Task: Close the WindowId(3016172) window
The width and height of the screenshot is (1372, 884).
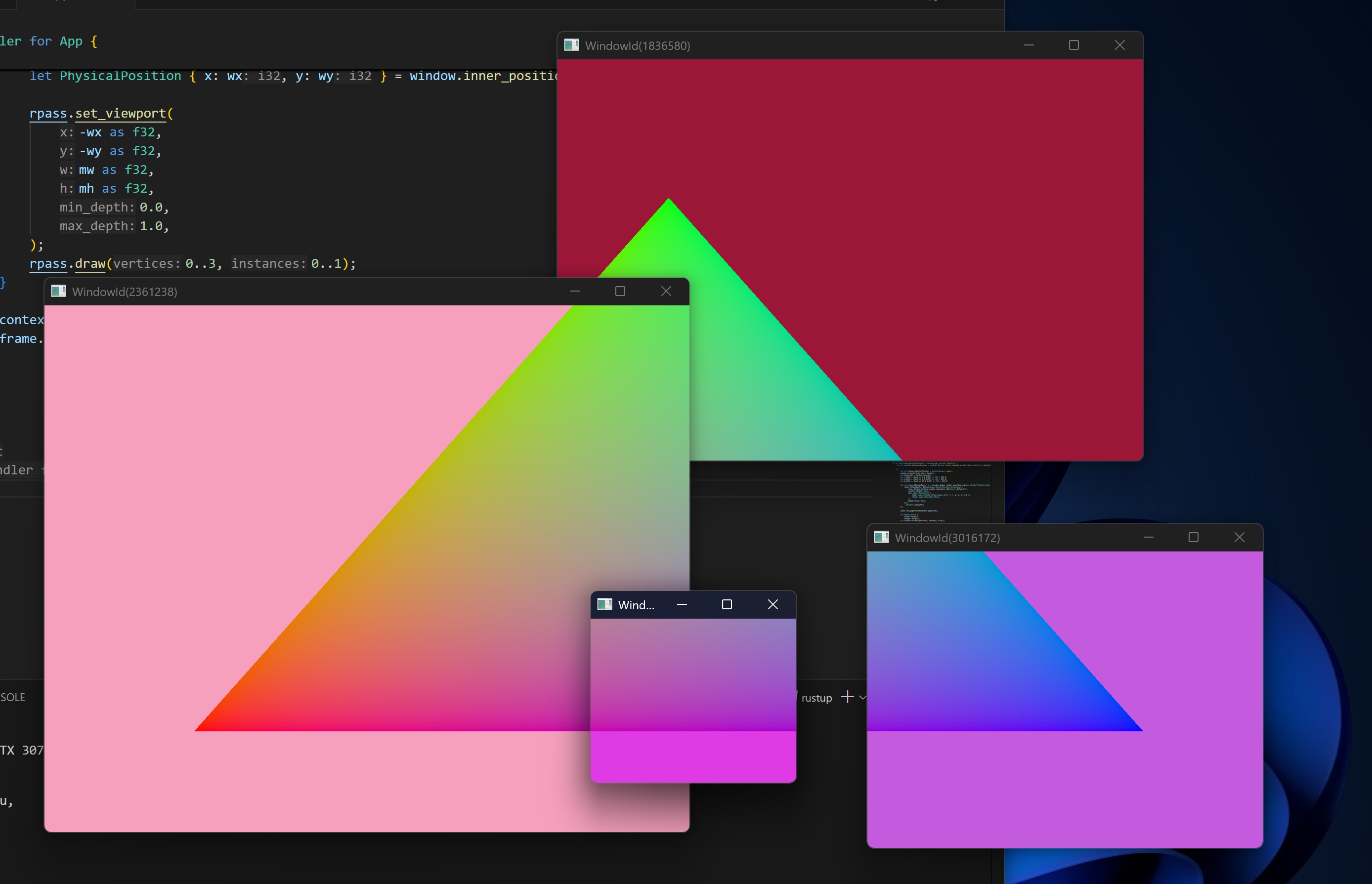Action: [x=1240, y=537]
